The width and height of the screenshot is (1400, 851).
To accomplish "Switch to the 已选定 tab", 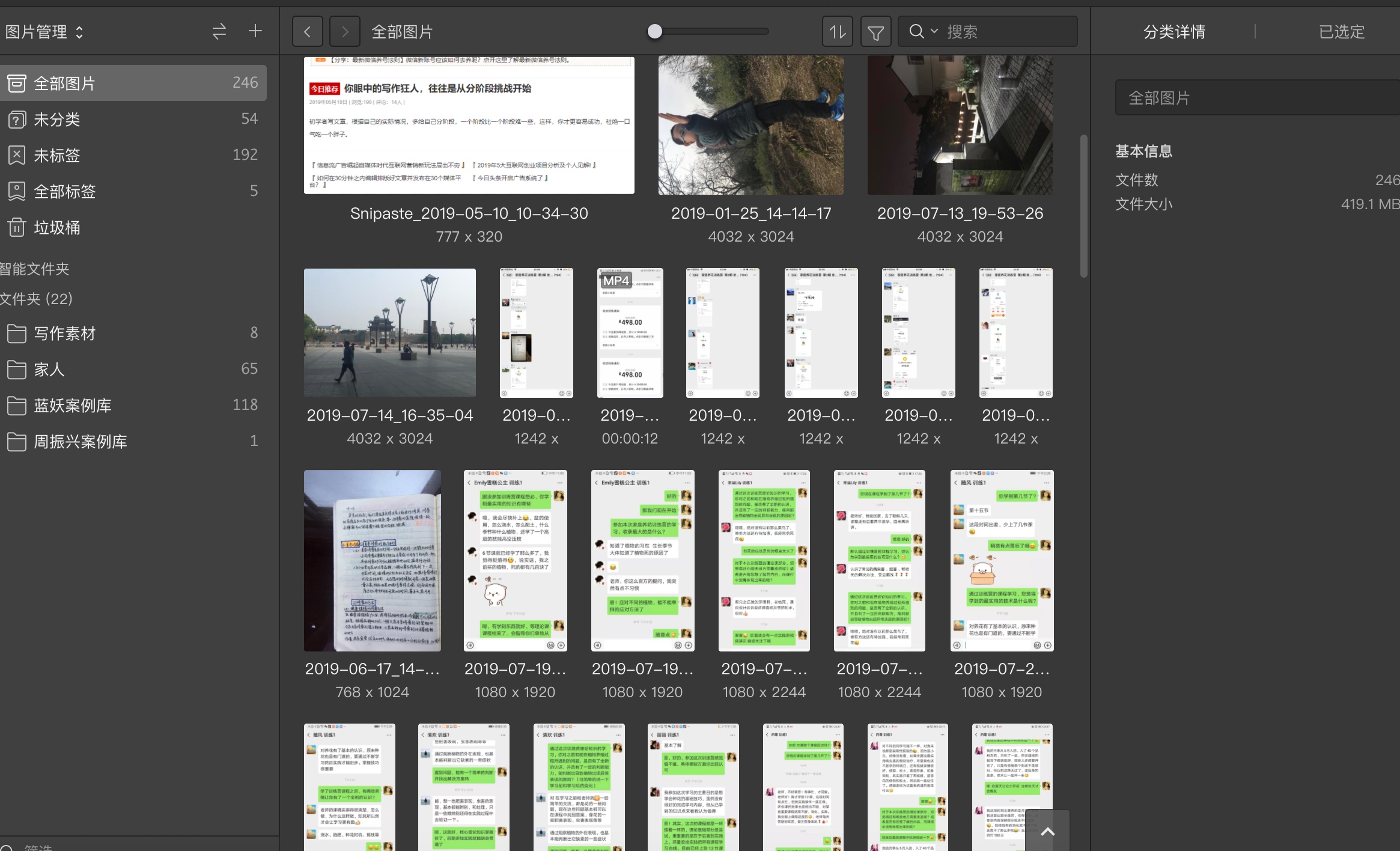I will [1342, 32].
